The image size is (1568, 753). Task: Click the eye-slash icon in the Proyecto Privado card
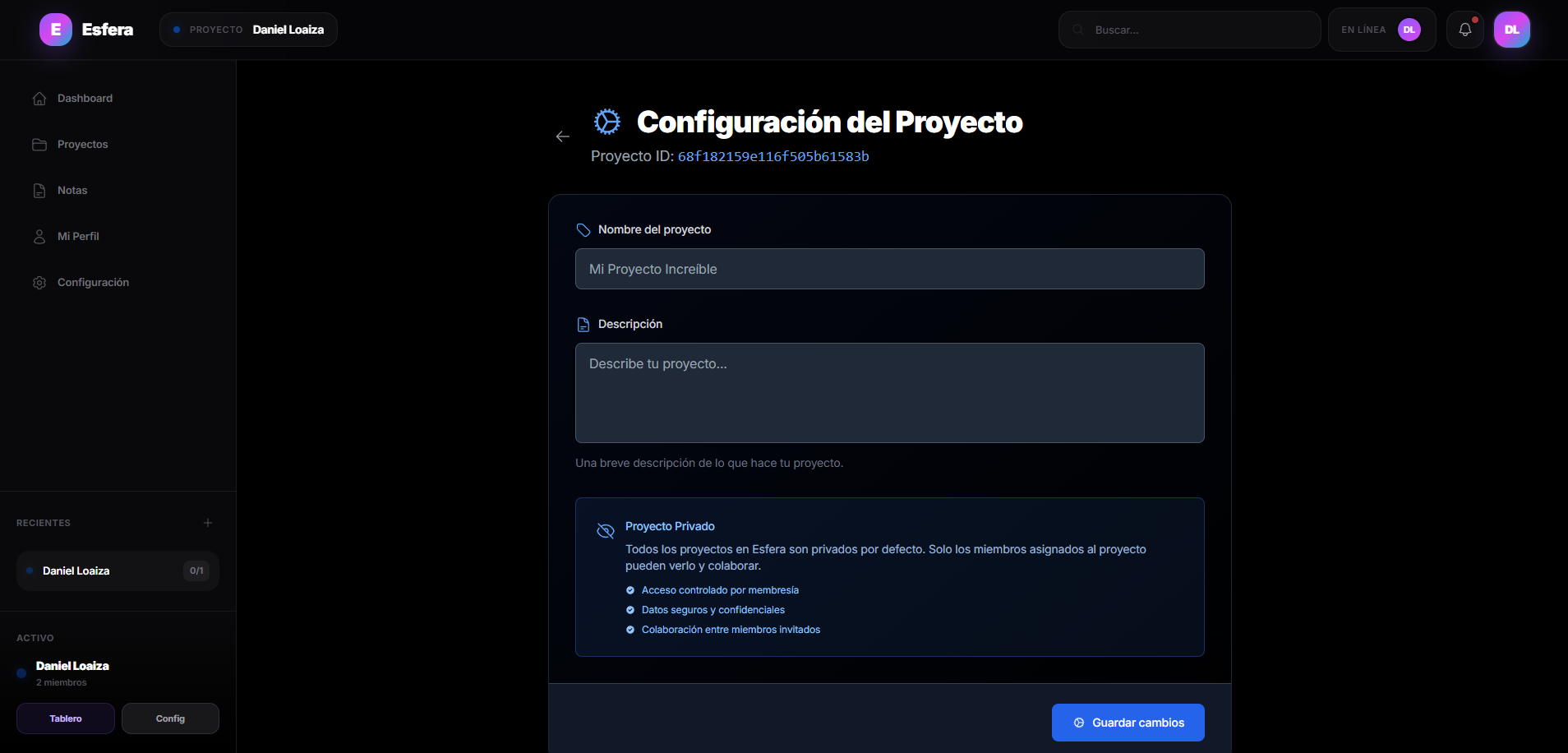[x=605, y=531]
